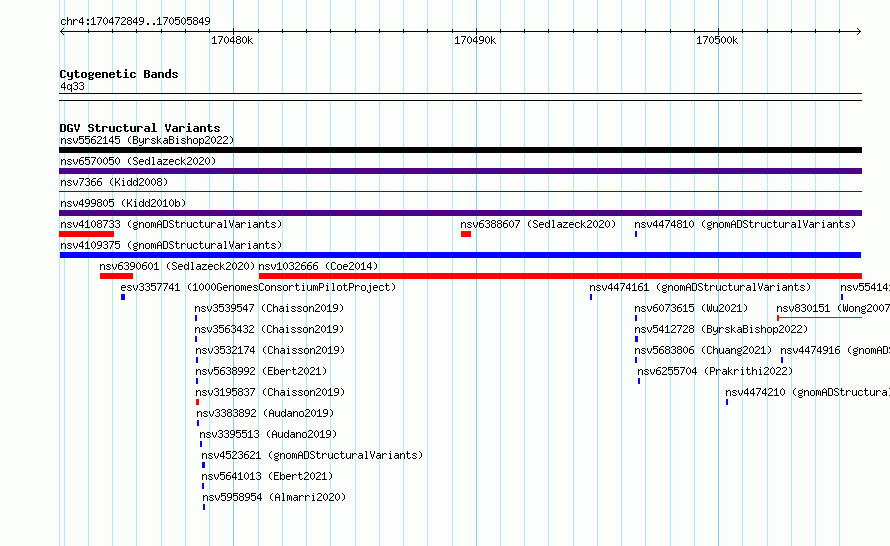
Task: Click the nsv5562145 (ByrskaBishop2022) variant label
Action: tap(147, 140)
